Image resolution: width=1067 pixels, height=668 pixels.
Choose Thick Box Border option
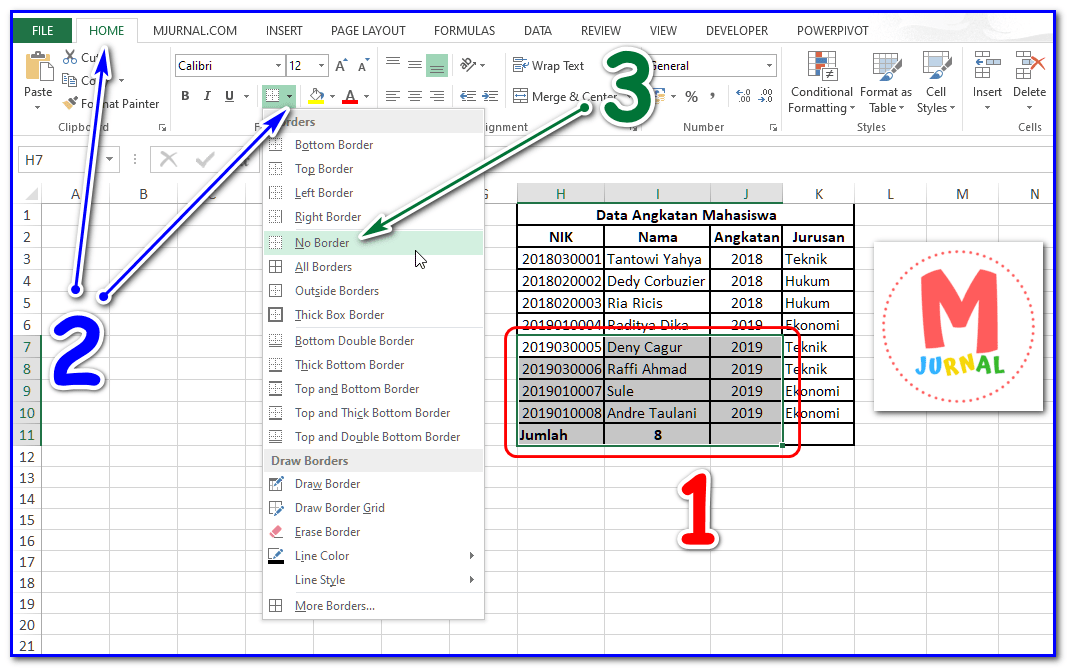373,314
